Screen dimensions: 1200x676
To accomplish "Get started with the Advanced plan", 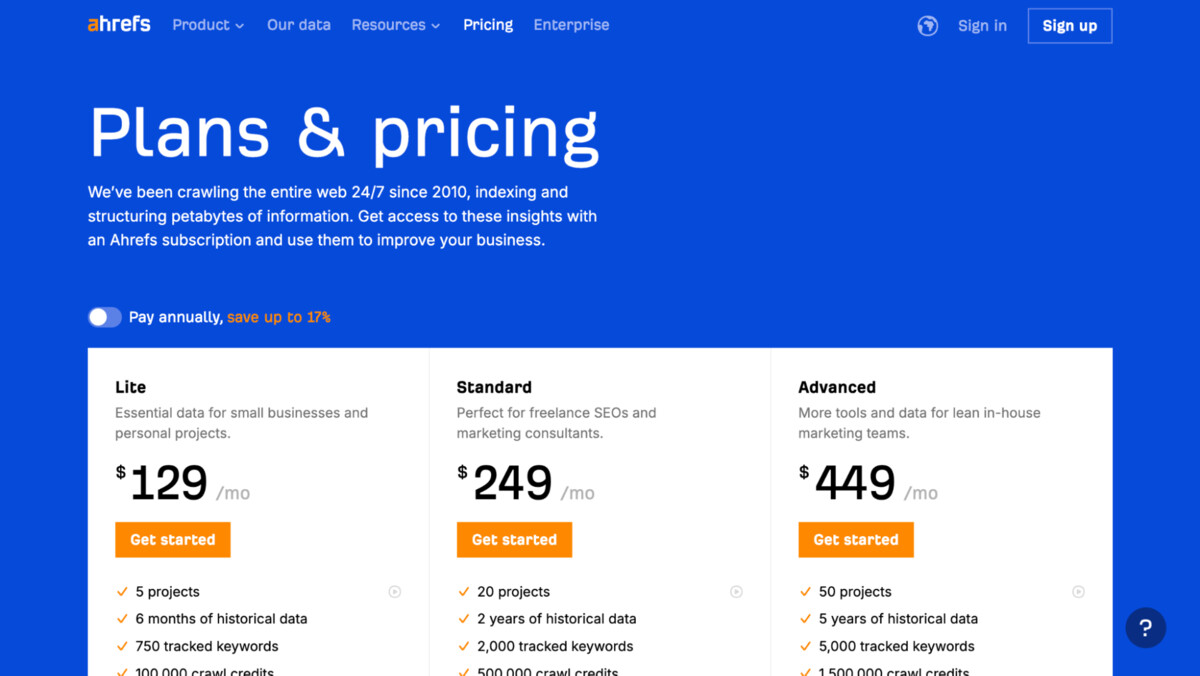I will tap(856, 540).
